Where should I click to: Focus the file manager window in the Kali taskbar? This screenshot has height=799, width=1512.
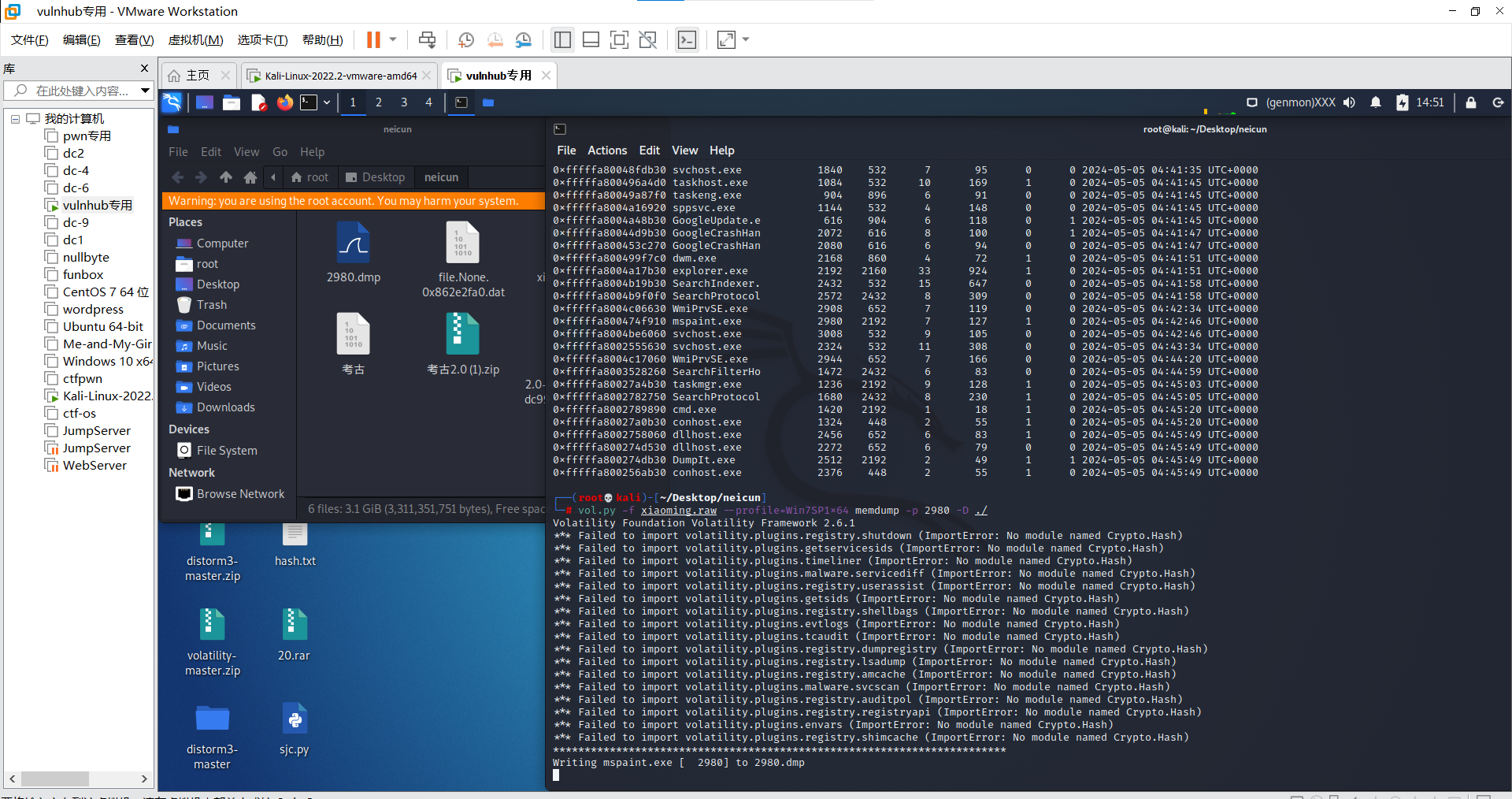pos(488,102)
